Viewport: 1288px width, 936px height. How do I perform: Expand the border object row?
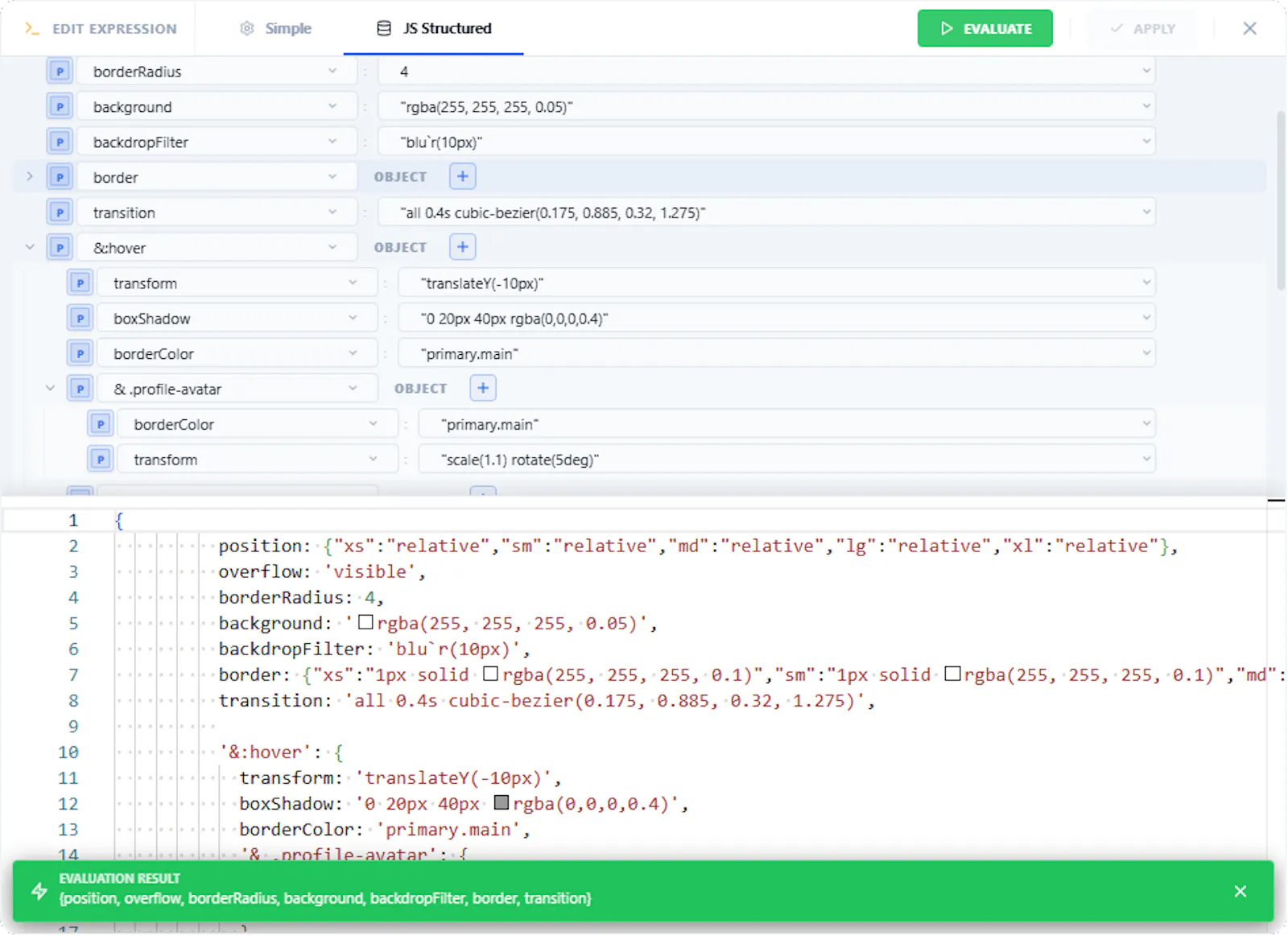(30, 176)
